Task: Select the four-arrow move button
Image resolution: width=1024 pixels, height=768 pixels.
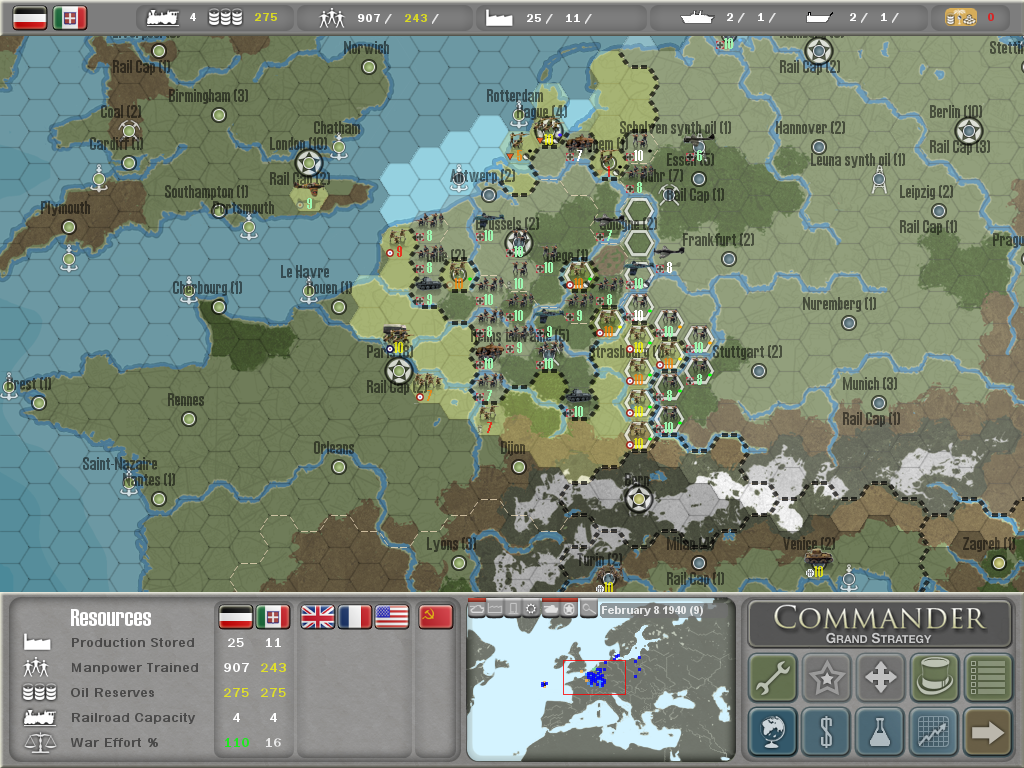Action: pyautogui.click(x=880, y=677)
